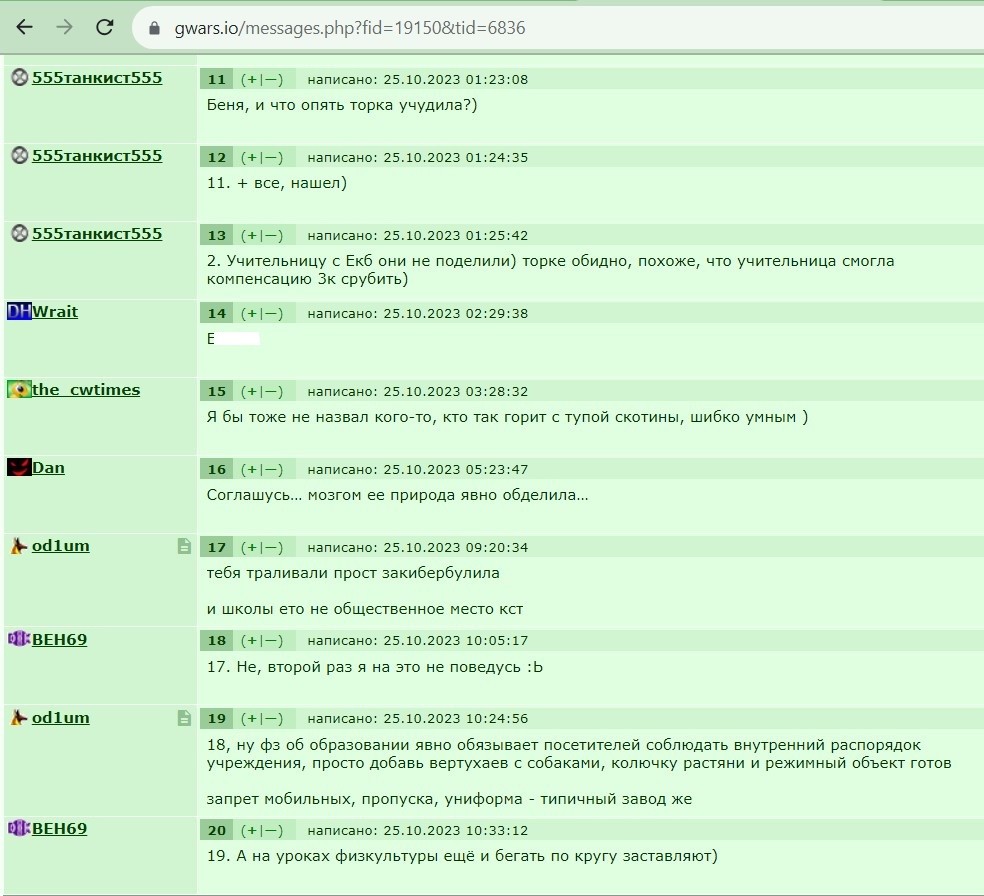Open BEH69 profile from post 18
984x896 pixels.
[60, 639]
